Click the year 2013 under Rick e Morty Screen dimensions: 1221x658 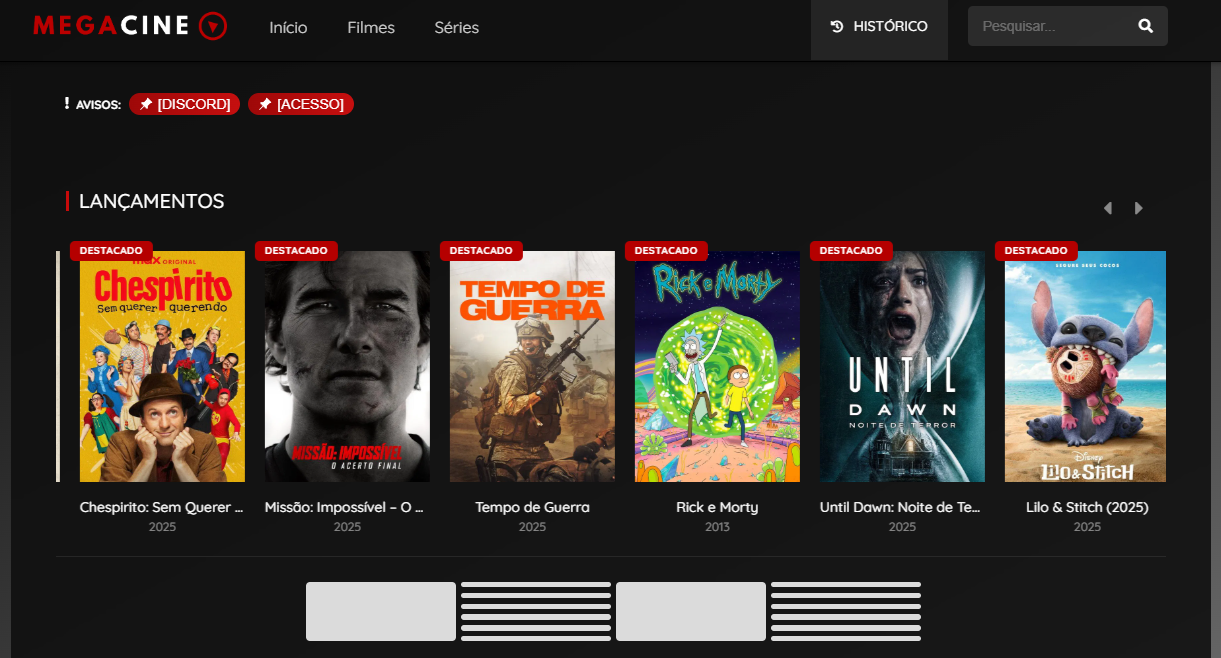pyautogui.click(x=717, y=527)
